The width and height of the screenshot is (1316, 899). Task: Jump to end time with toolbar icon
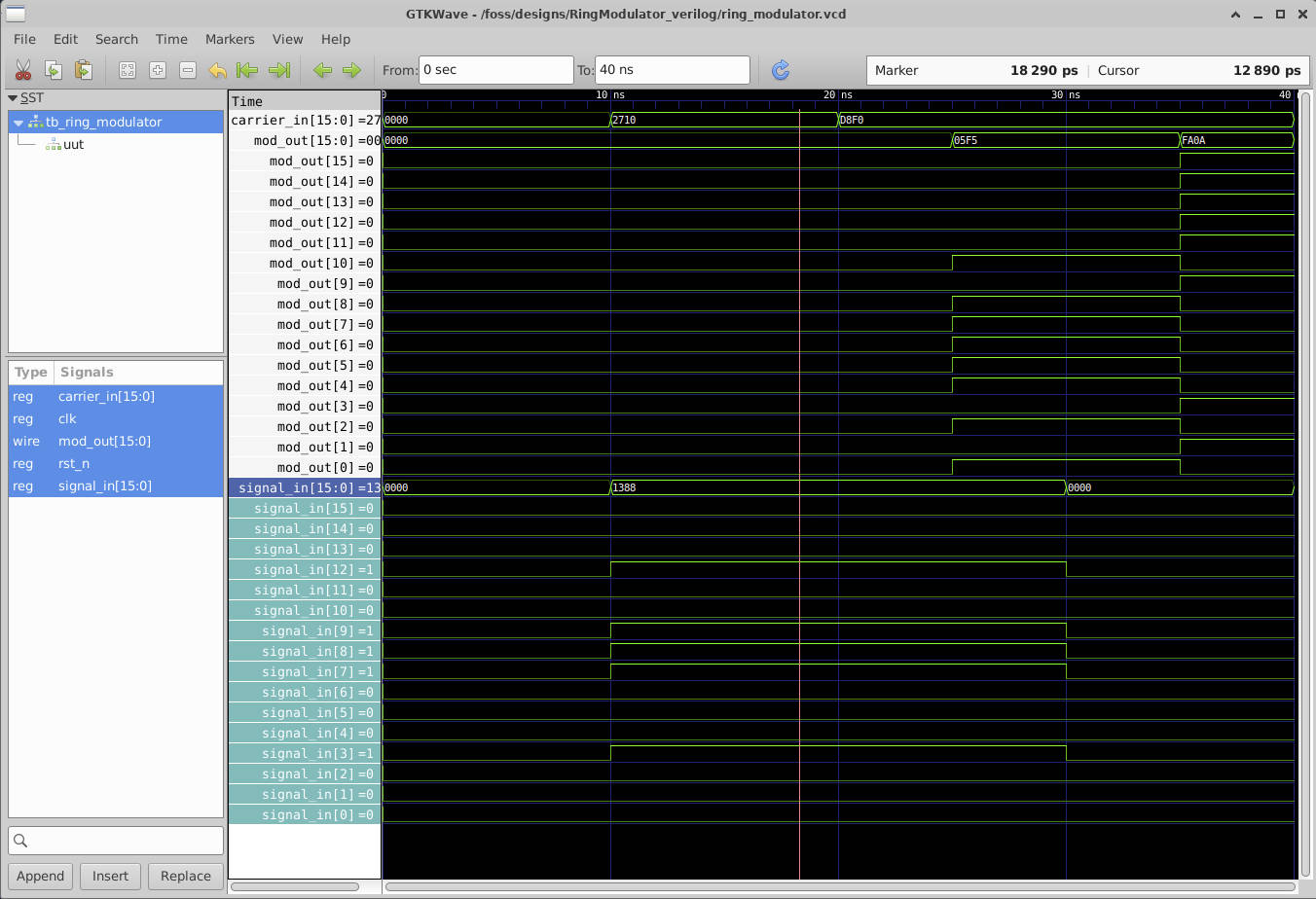pos(279,70)
